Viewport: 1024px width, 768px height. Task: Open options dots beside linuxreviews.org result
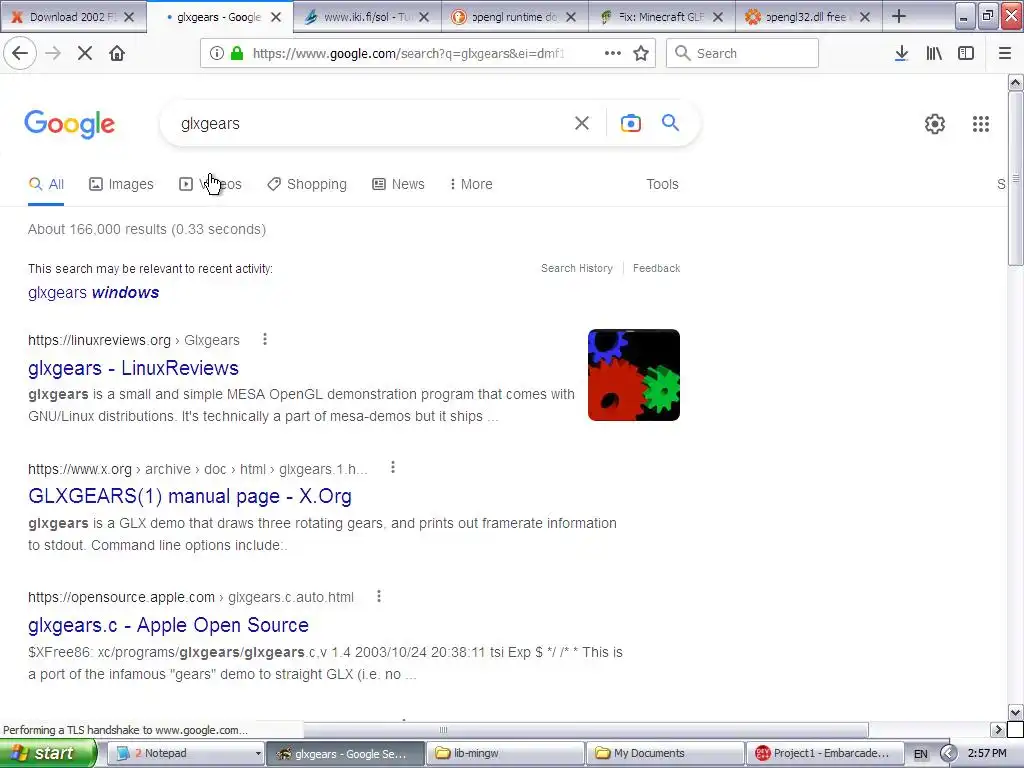point(264,339)
